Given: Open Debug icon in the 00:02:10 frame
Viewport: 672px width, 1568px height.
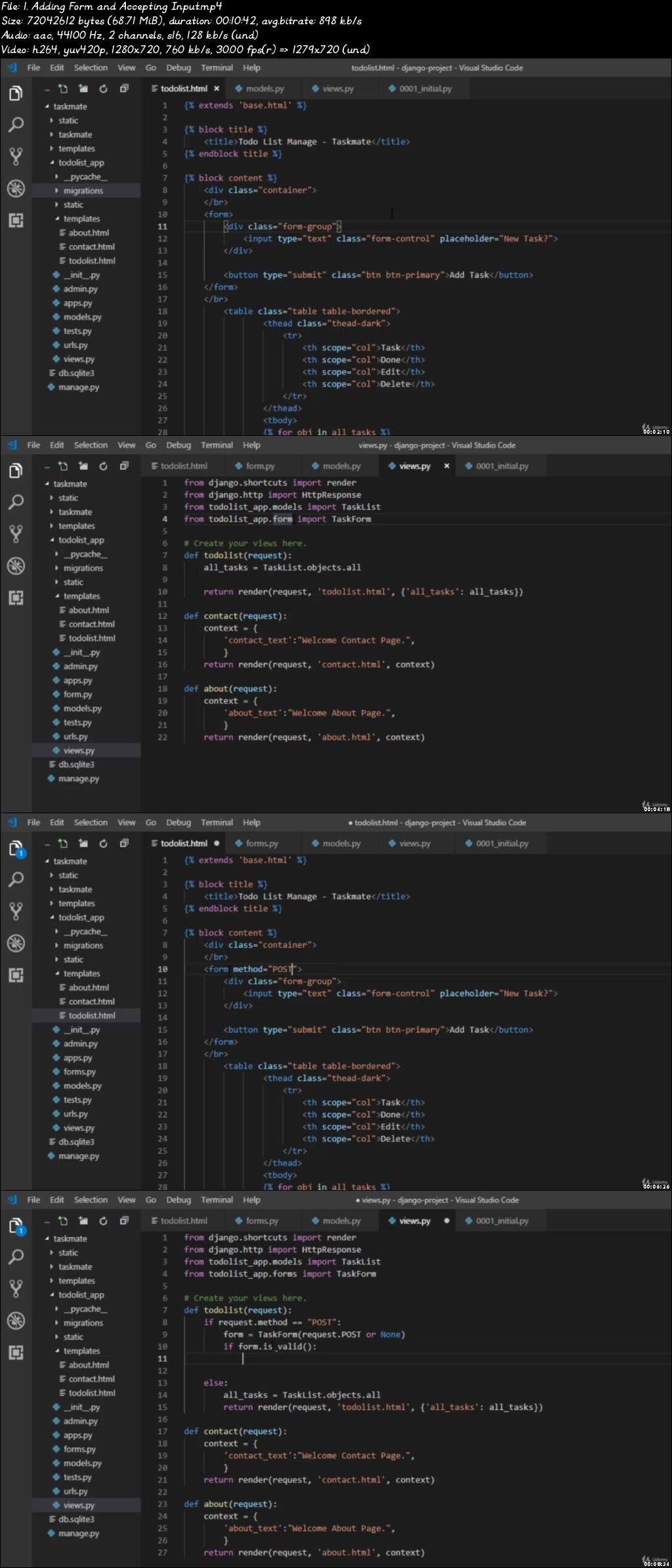Looking at the screenshot, I should point(16,188).
